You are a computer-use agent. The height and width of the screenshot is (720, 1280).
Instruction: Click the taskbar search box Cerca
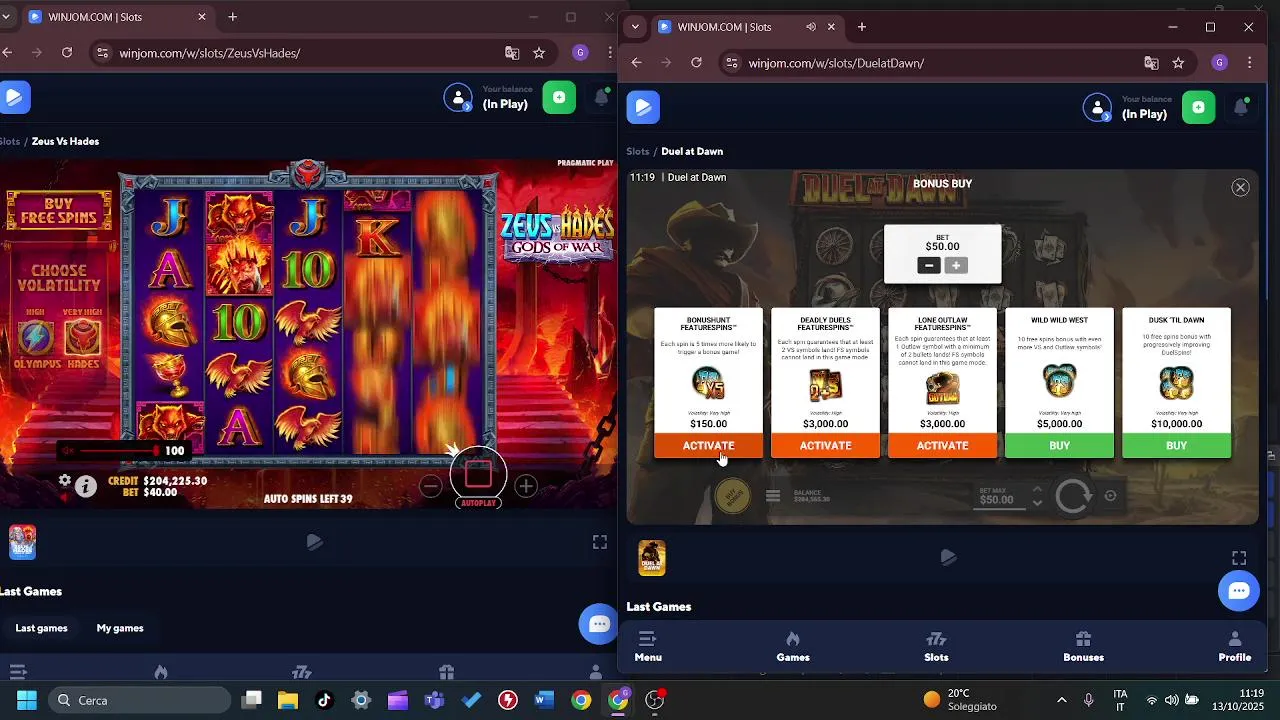point(141,700)
